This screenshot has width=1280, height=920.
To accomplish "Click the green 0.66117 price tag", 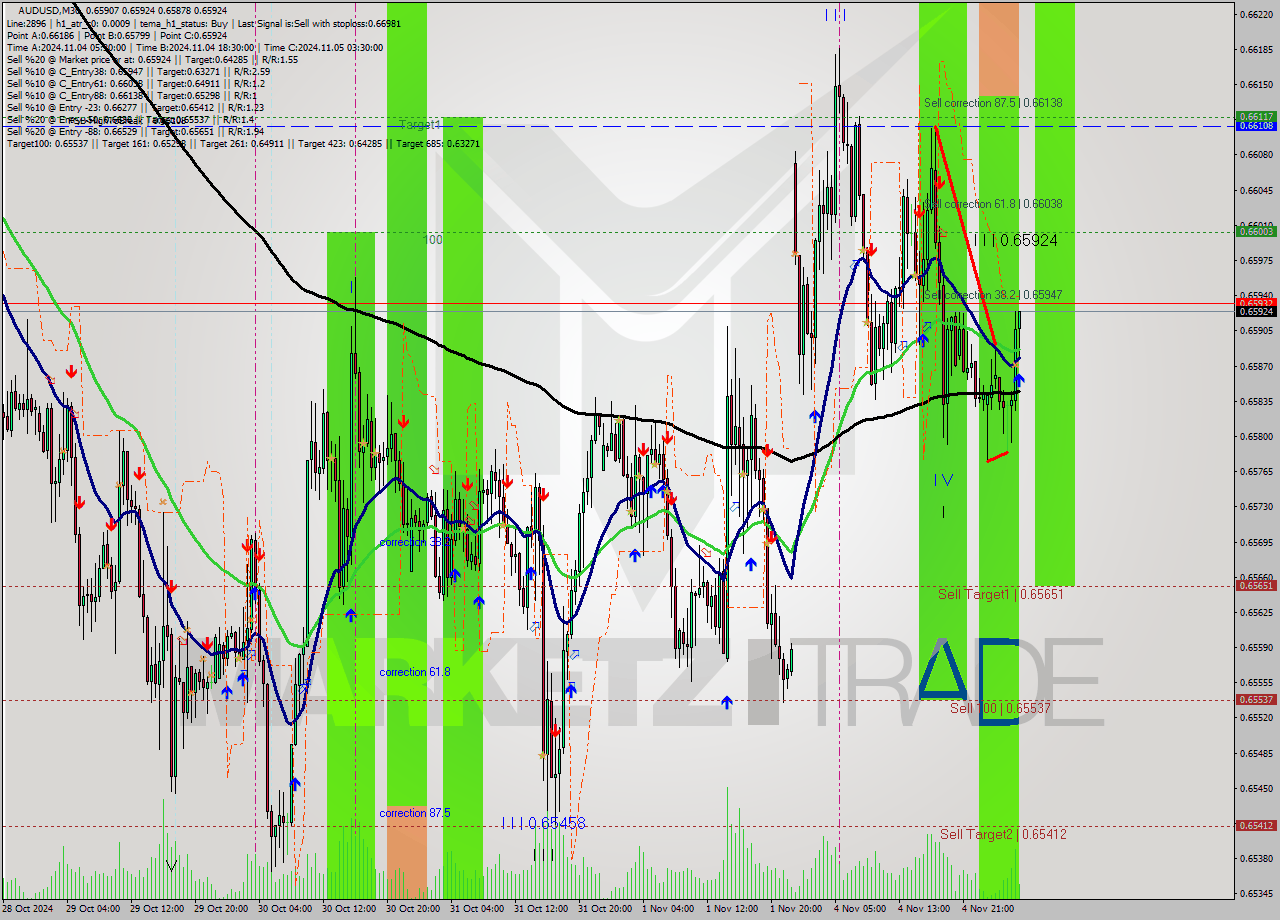I will tap(1256, 117).
